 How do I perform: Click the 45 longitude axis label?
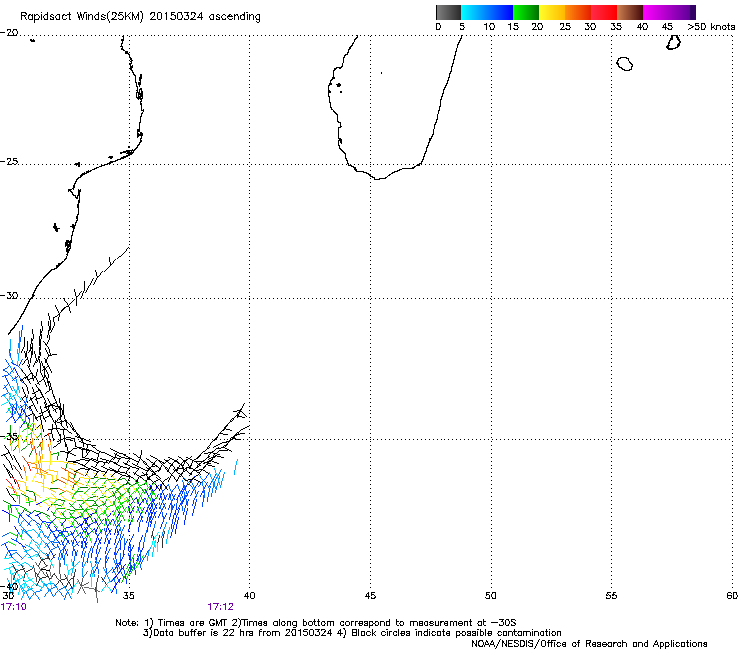tap(370, 596)
